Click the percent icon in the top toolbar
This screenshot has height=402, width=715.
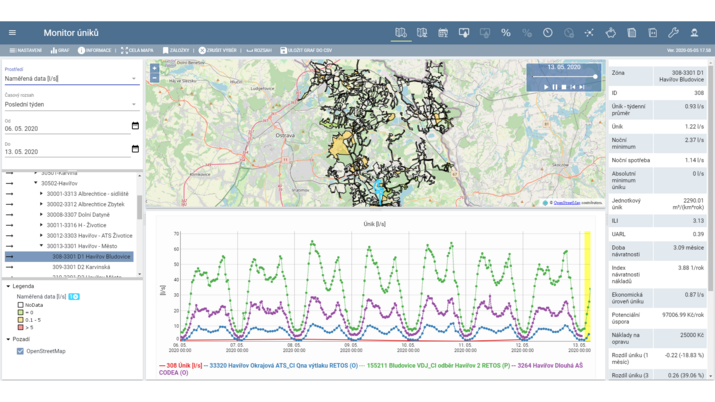(506, 33)
